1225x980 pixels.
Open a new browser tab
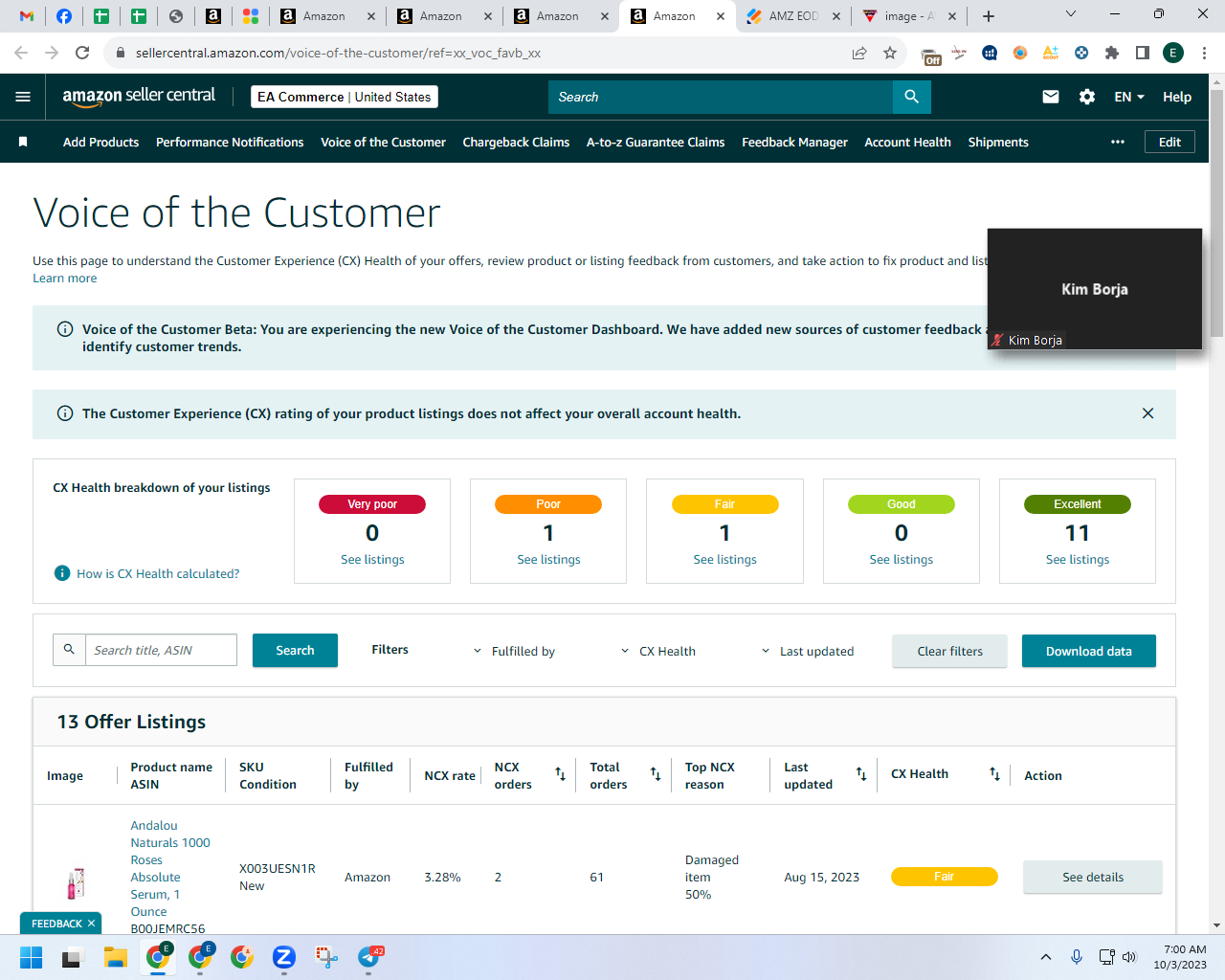click(989, 16)
